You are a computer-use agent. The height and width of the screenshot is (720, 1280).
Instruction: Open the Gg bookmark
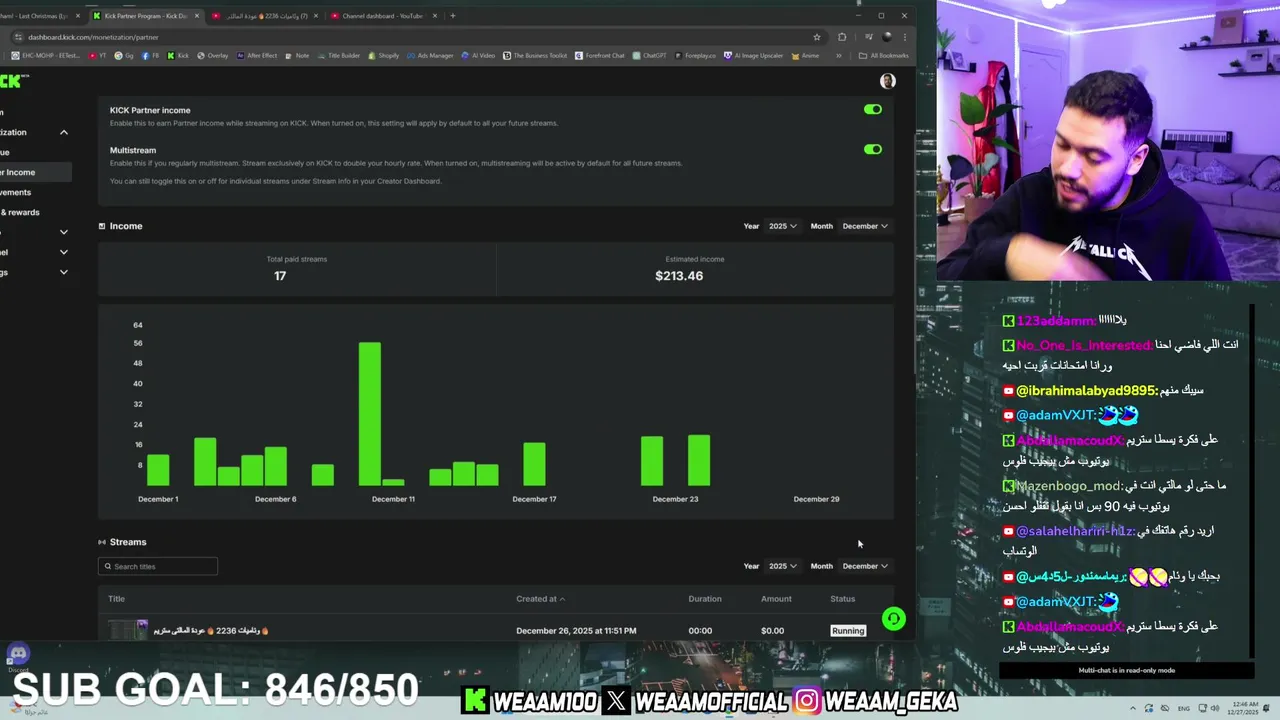124,56
